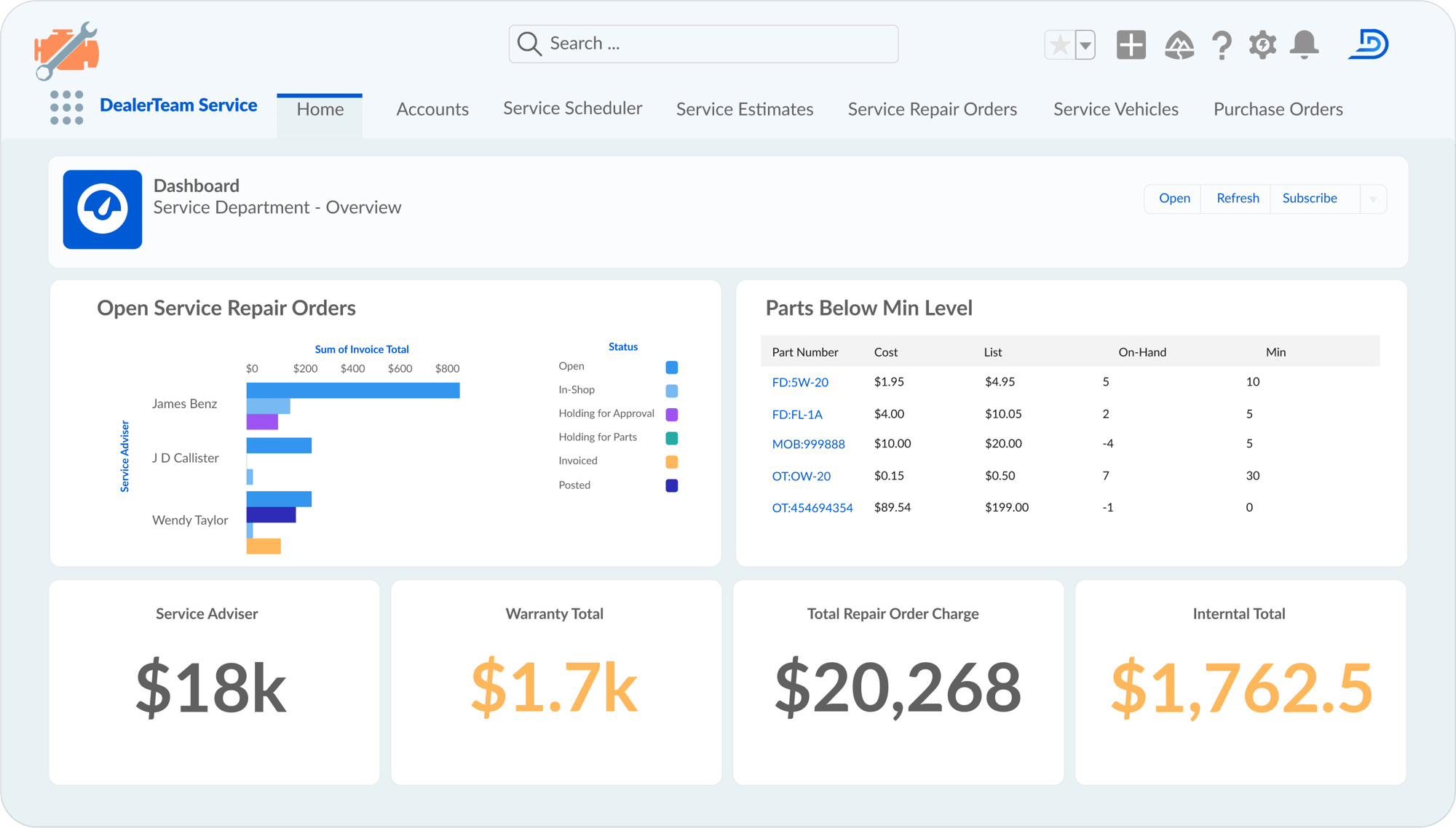The height and width of the screenshot is (828, 1456).
Task: Click Holding for Approval purple swatch
Action: coord(672,415)
